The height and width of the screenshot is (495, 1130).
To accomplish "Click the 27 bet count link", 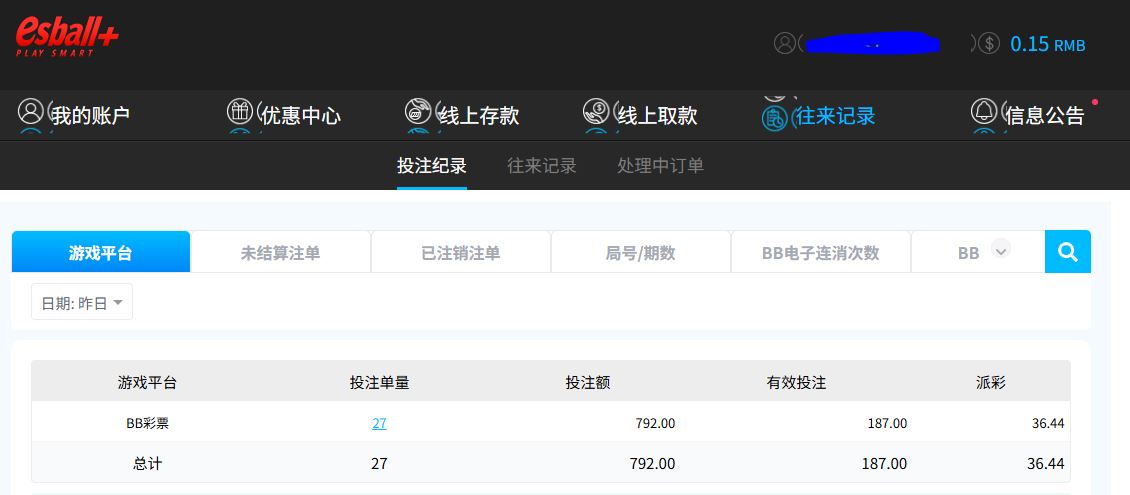I will [379, 423].
